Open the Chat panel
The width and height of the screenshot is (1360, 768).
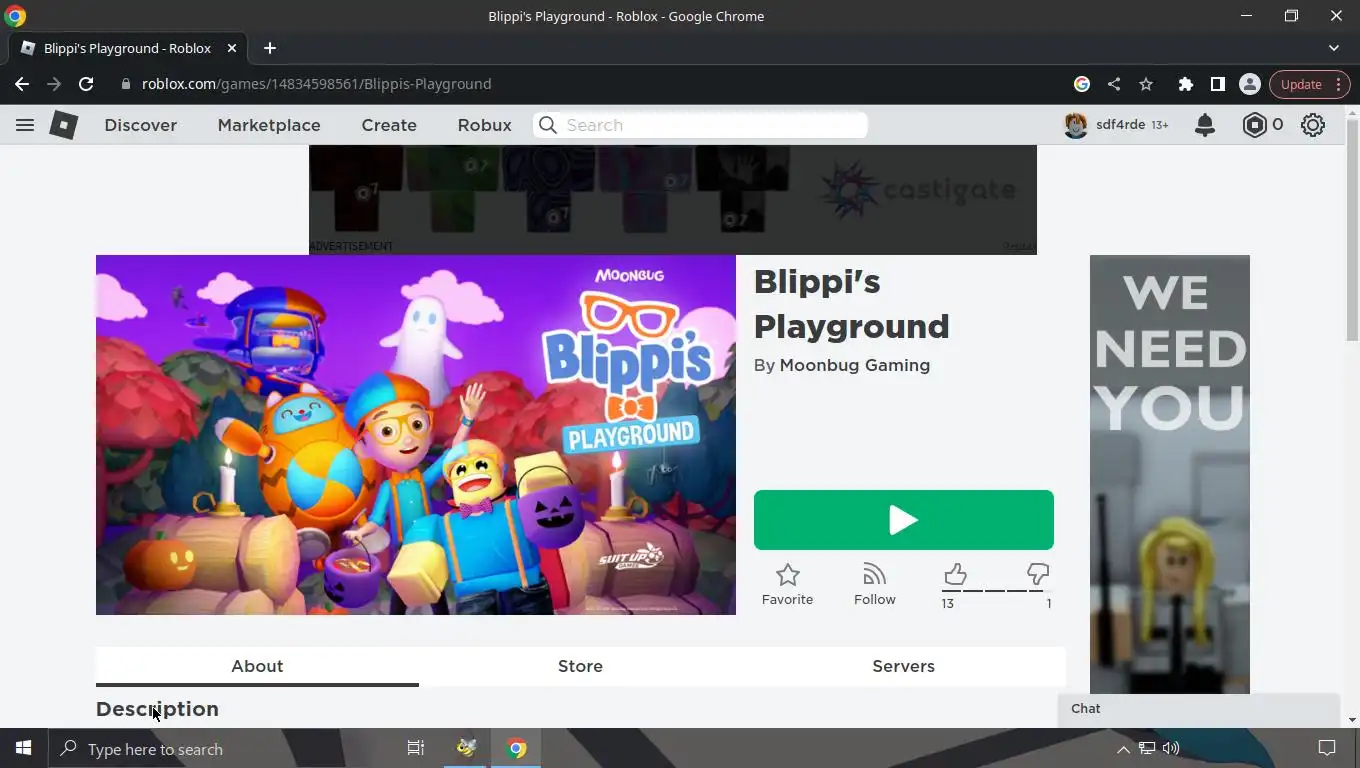click(1198, 709)
